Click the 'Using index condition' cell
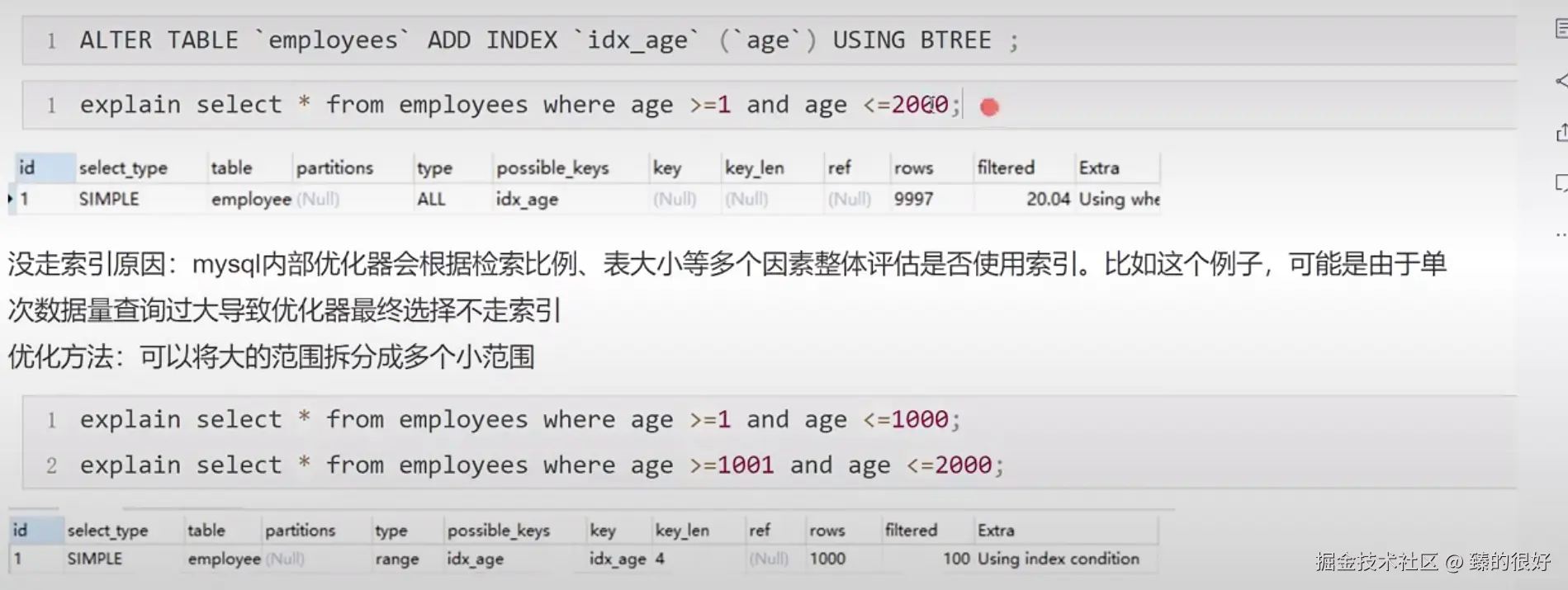1568x590 pixels. 1058,559
